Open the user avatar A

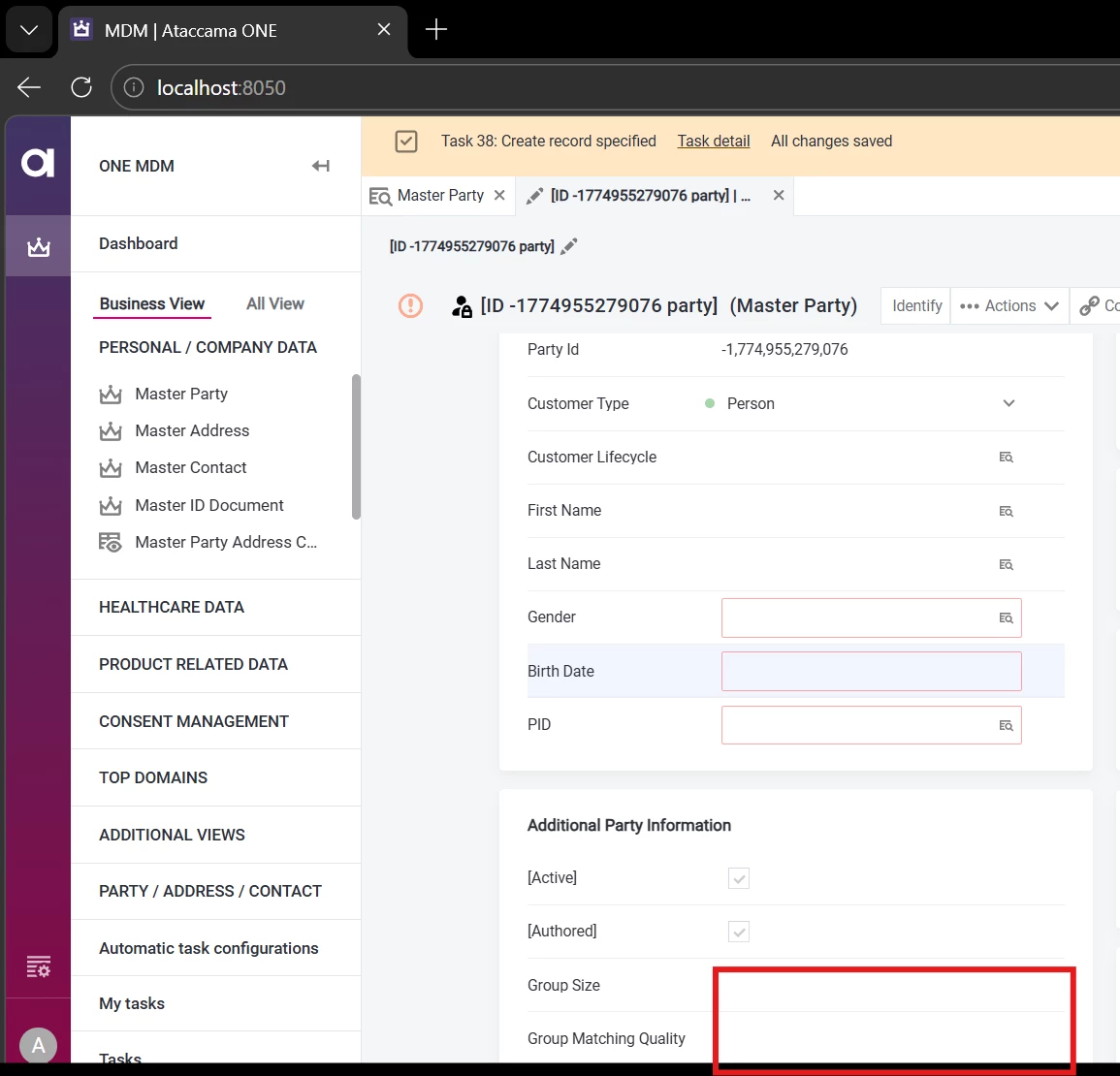pyautogui.click(x=39, y=1045)
